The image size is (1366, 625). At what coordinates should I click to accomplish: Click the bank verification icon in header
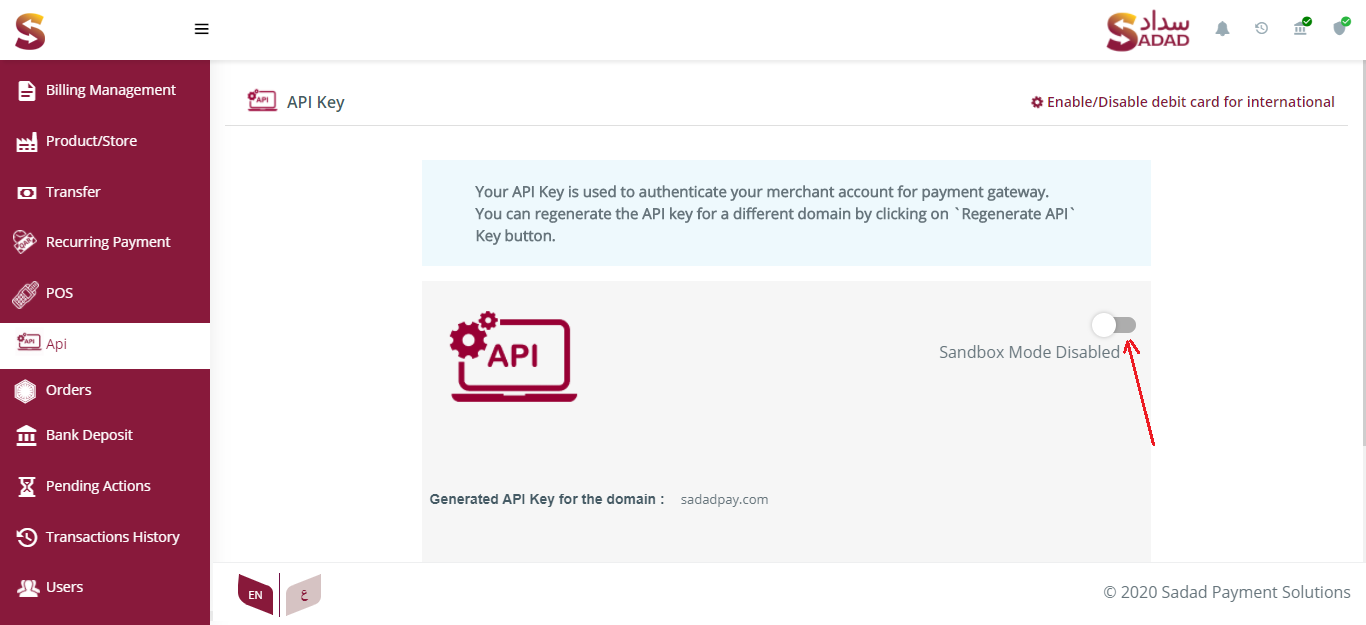(x=1300, y=28)
